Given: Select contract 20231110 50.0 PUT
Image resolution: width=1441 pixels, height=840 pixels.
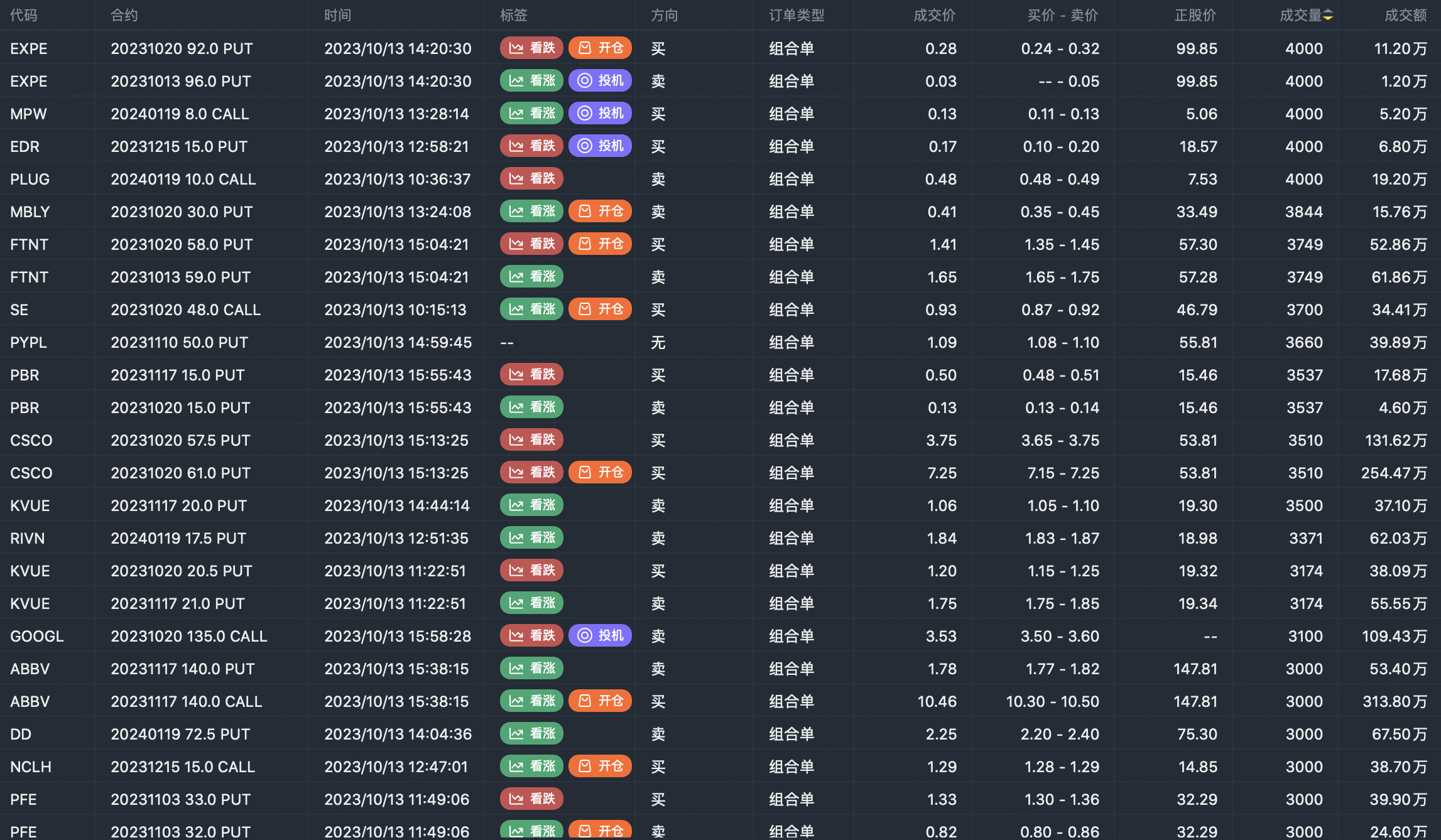Looking at the screenshot, I should [x=180, y=342].
